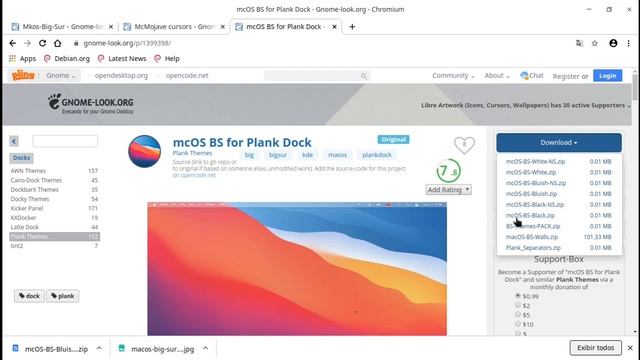Select the $0.99 donation option
The width and height of the screenshot is (640, 360).
click(518, 296)
